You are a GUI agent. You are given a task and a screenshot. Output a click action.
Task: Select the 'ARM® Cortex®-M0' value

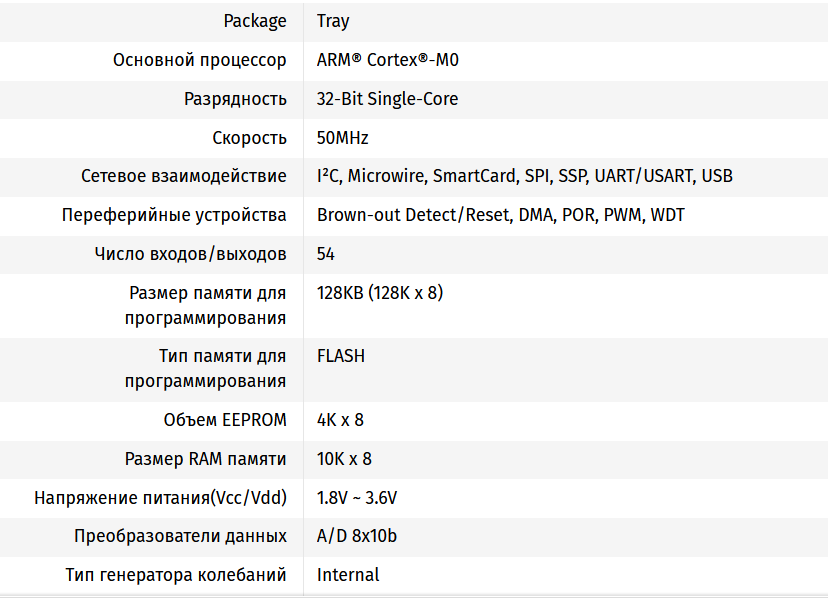coord(388,60)
